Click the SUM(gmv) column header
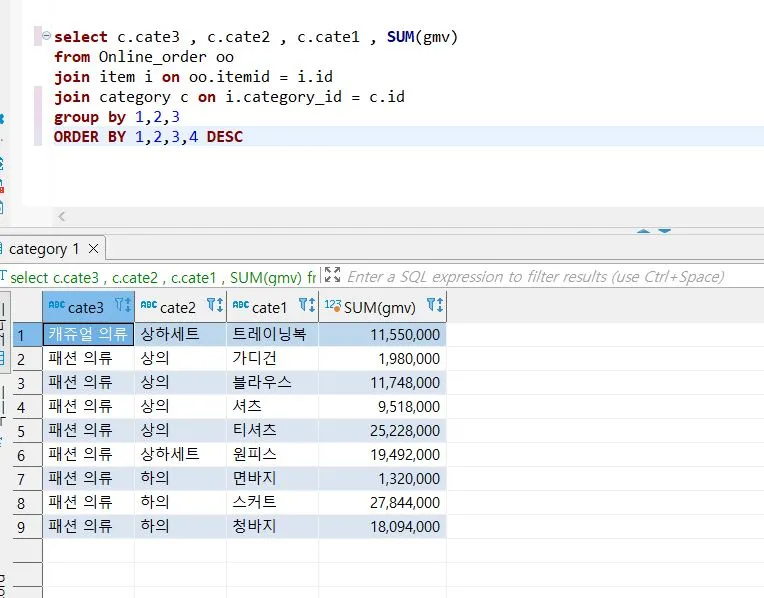Screen dimensions: 764x598 click(x=382, y=307)
